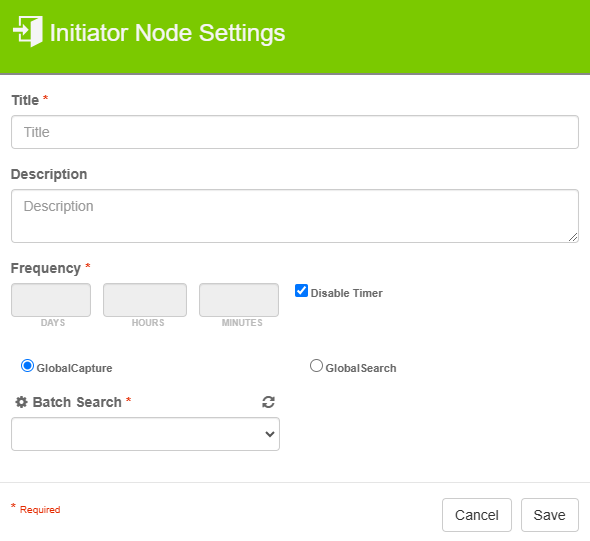This screenshot has width=590, height=541.
Task: Click the Description resize handle corner
Action: (573, 237)
